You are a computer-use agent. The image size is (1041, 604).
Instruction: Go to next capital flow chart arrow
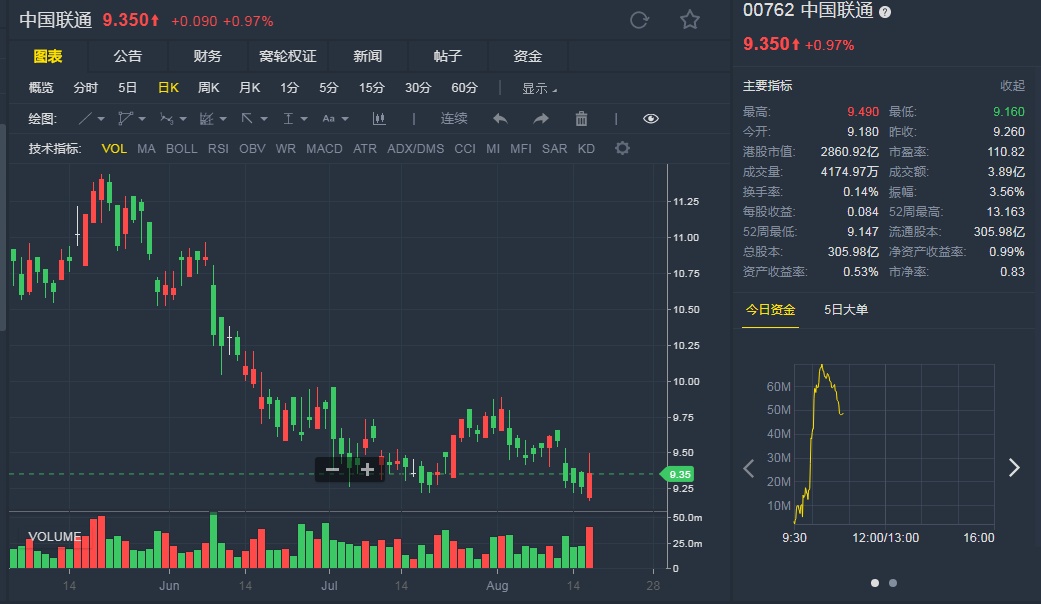[x=1013, y=467]
